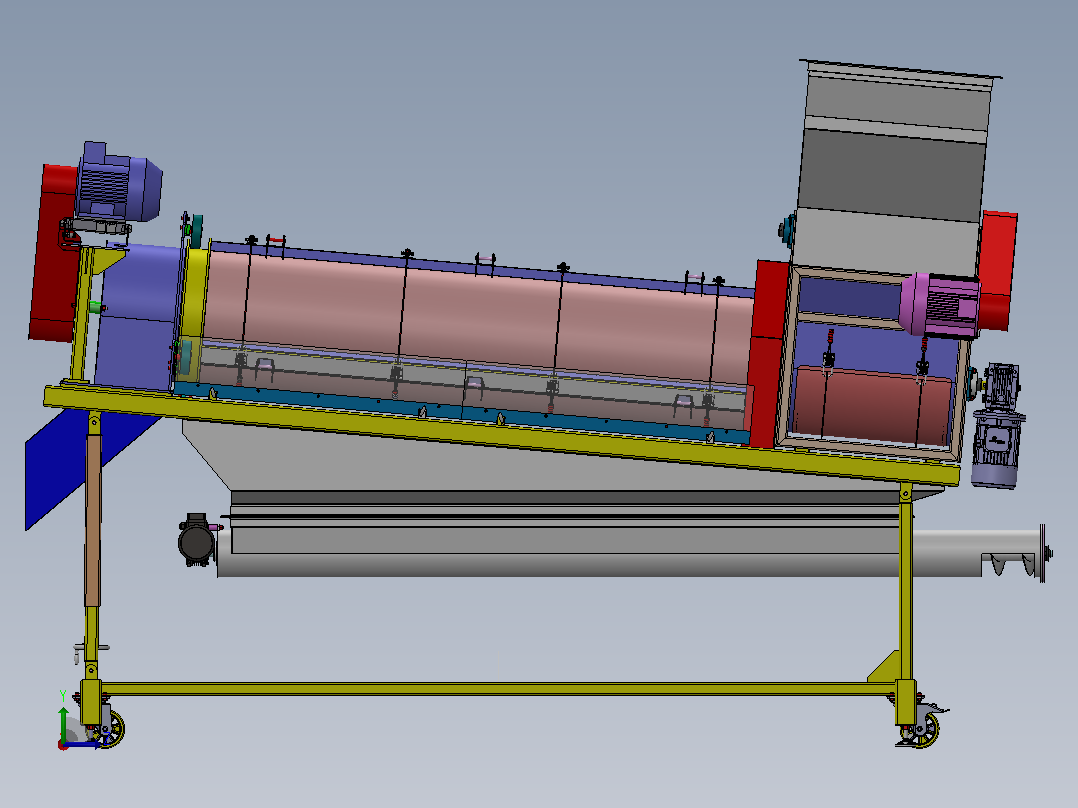Screen dimensions: 1078x808
Task: Select the yellow bottom horizontal frame bar
Action: tap(498, 689)
